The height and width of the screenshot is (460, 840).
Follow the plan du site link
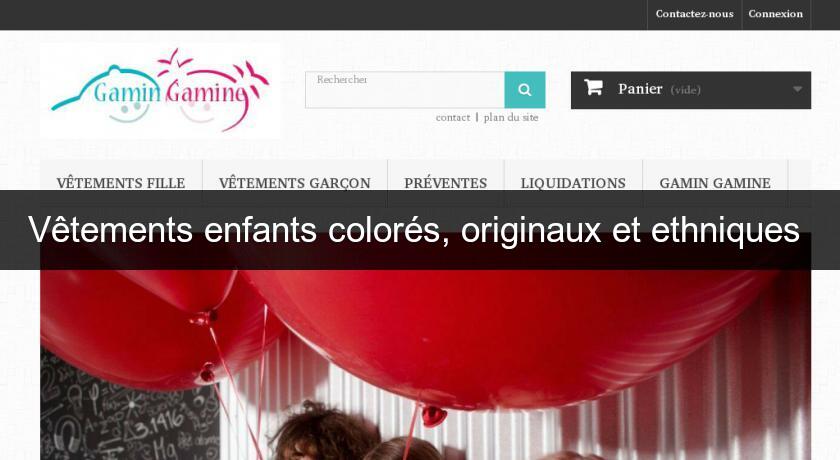click(x=511, y=117)
